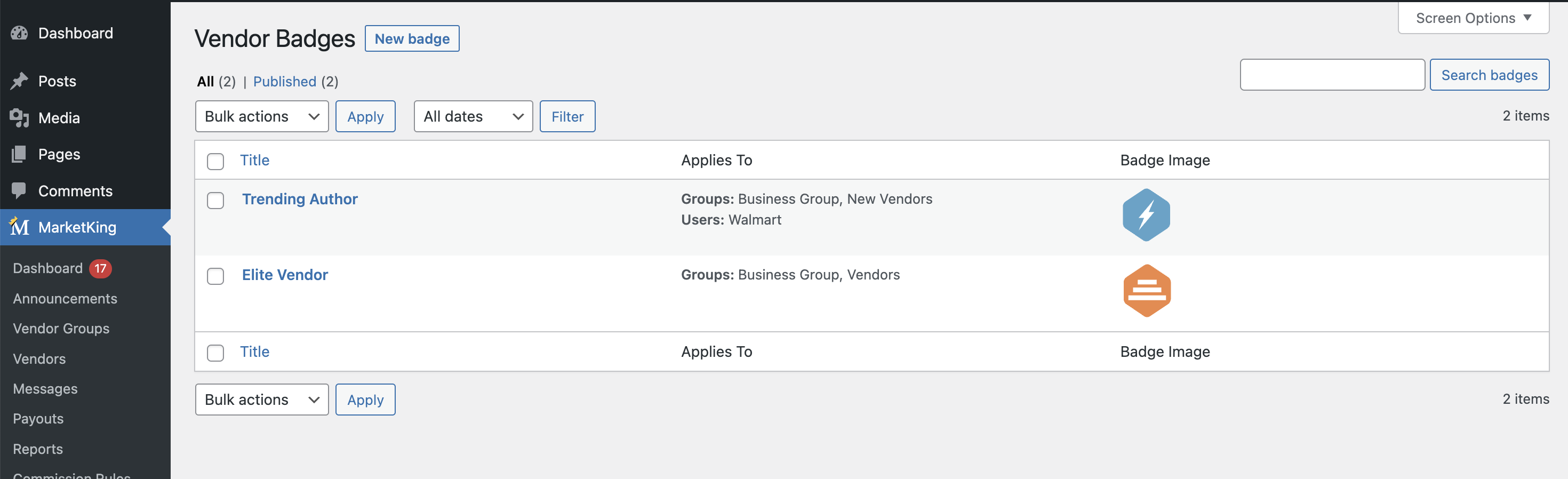Click the Dashboard gauge icon in sidebar

(x=20, y=34)
